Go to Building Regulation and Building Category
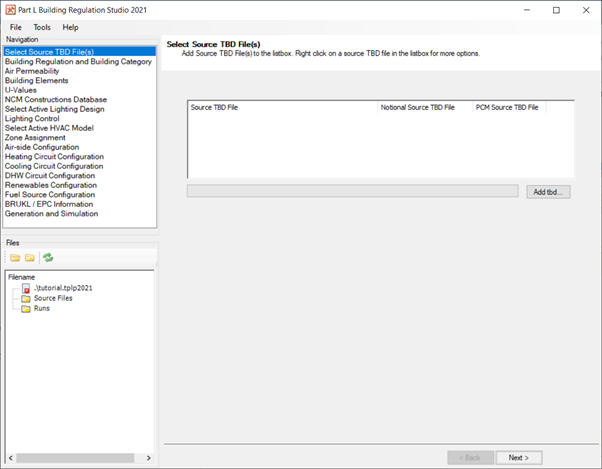Image resolution: width=602 pixels, height=469 pixels. tap(78, 61)
